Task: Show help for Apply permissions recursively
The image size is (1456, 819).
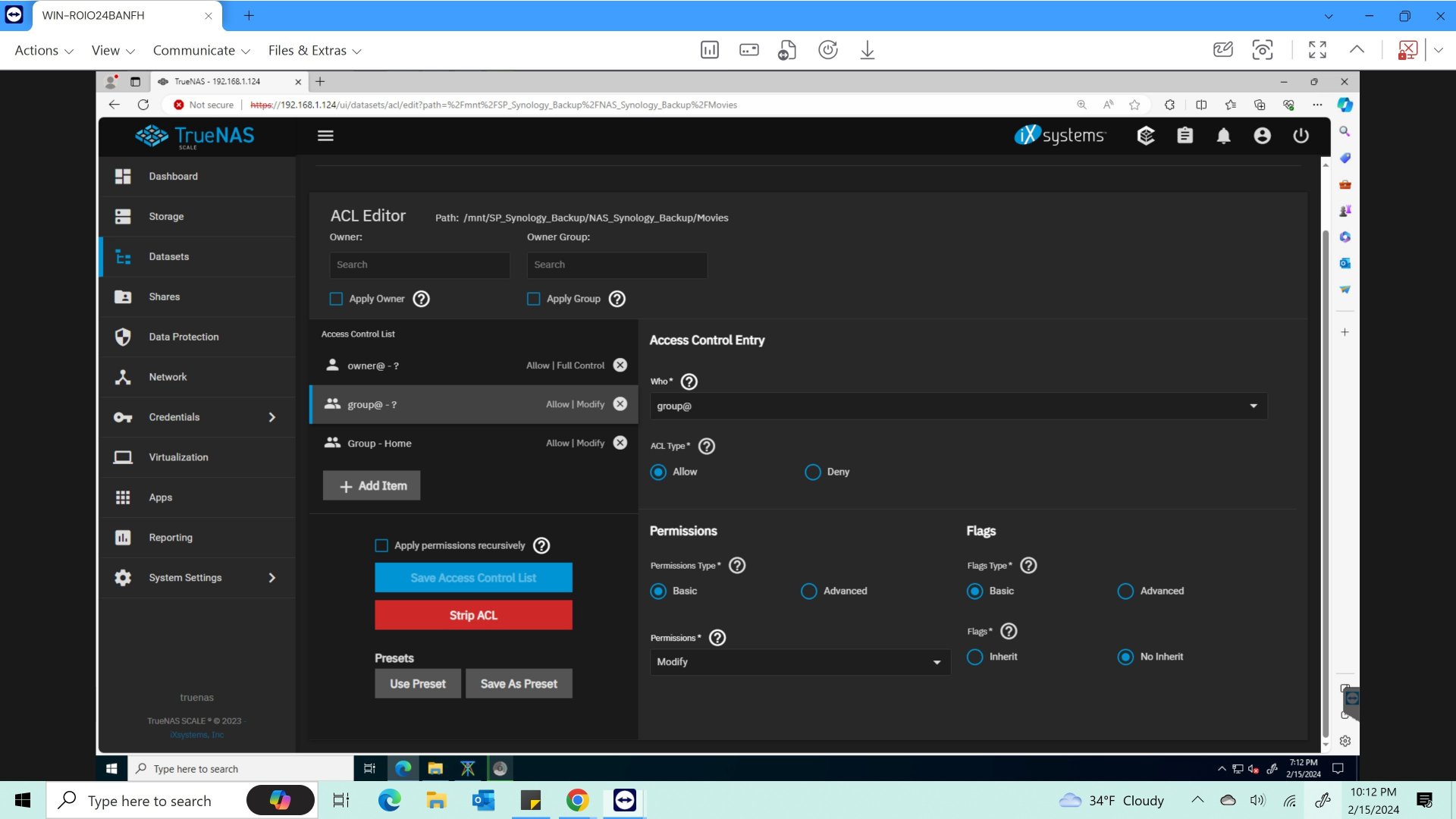Action: pyautogui.click(x=541, y=545)
